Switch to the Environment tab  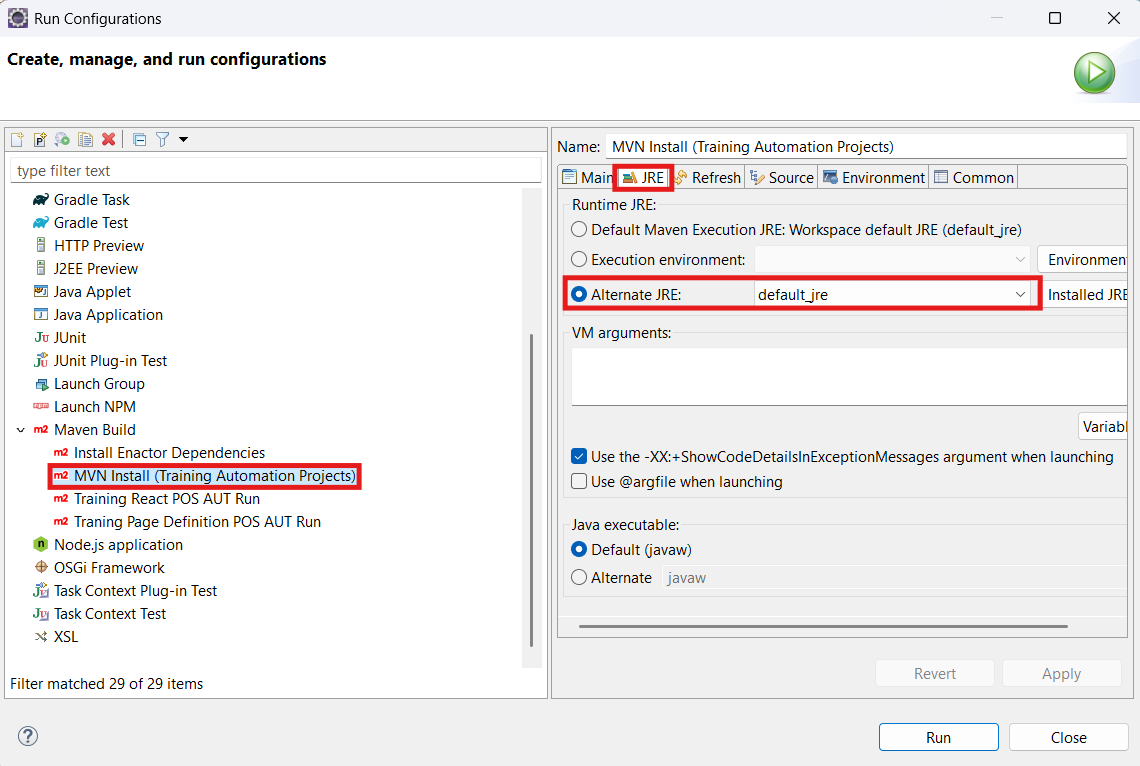coord(873,177)
